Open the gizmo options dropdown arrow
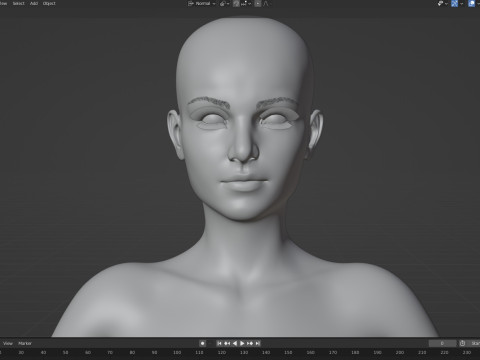The width and height of the screenshot is (480, 360). (x=461, y=4)
